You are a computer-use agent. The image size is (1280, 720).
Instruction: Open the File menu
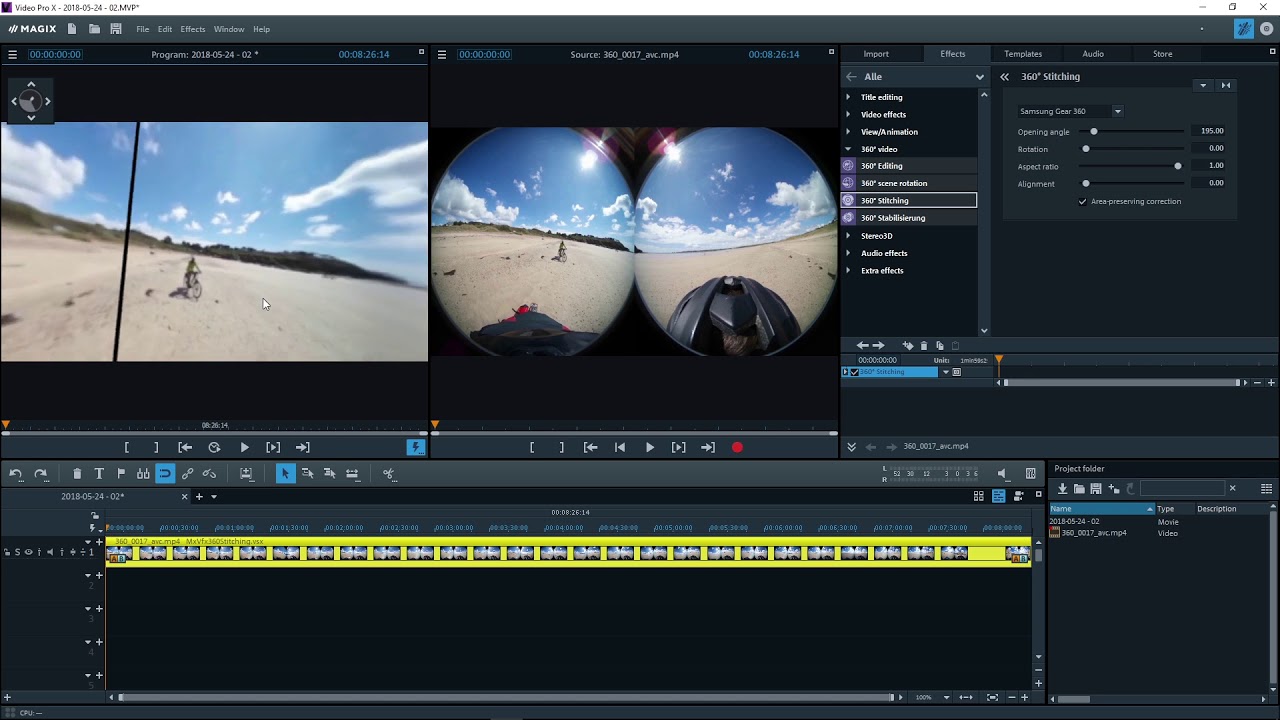pyautogui.click(x=143, y=29)
